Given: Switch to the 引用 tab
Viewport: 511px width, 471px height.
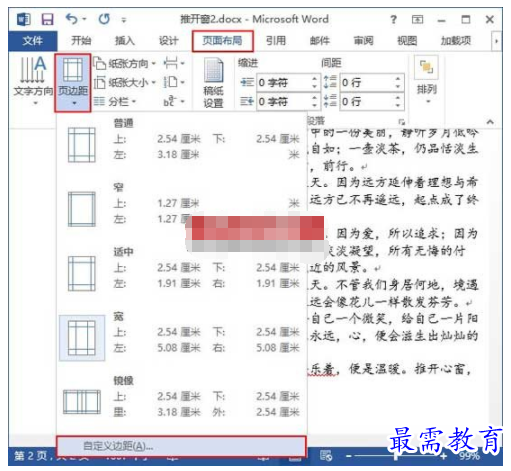Looking at the screenshot, I should pyautogui.click(x=276, y=41).
